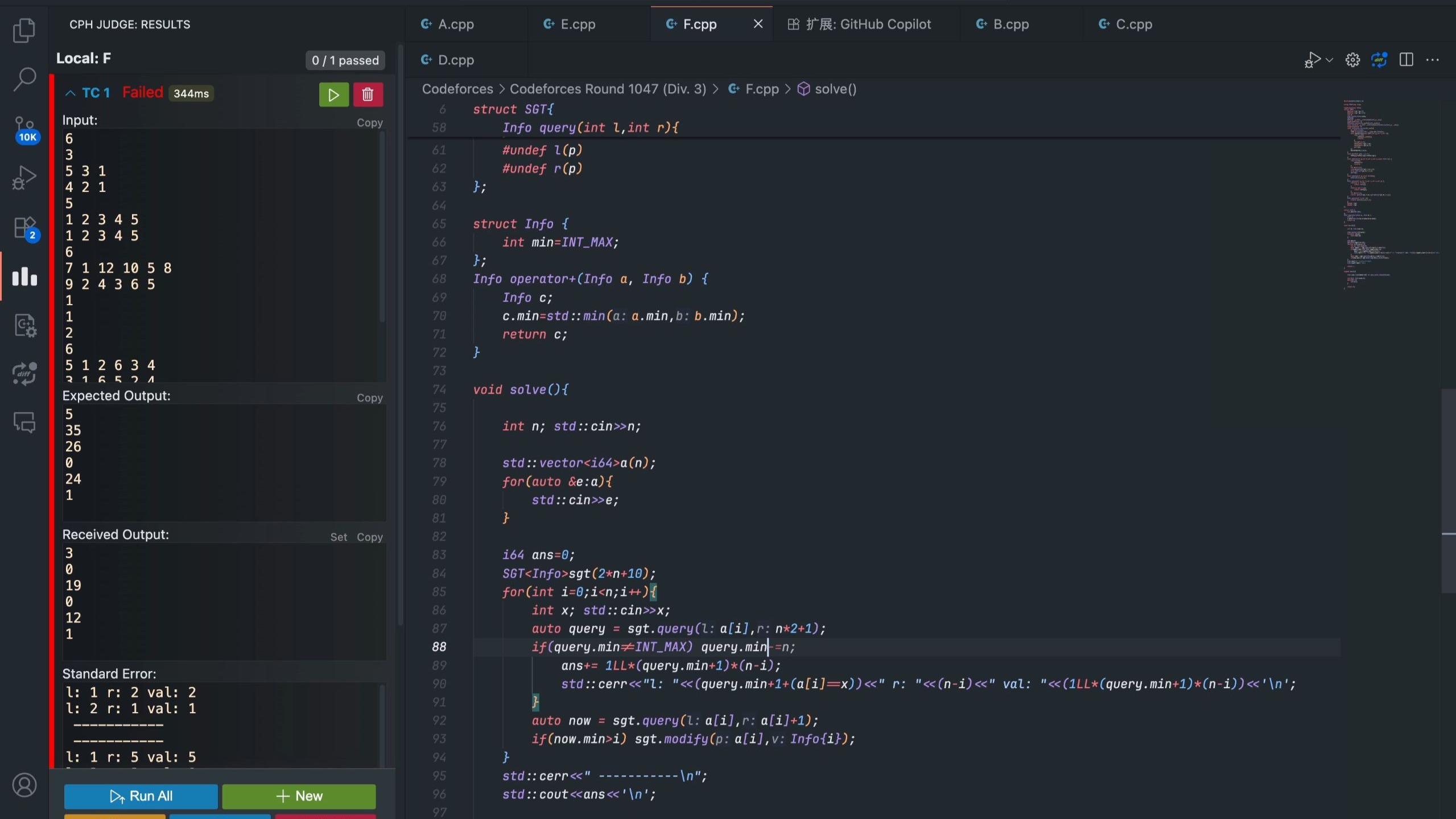Click the Standard Error box scrollbar
The height and width of the screenshot is (819, 1456).
[382, 726]
